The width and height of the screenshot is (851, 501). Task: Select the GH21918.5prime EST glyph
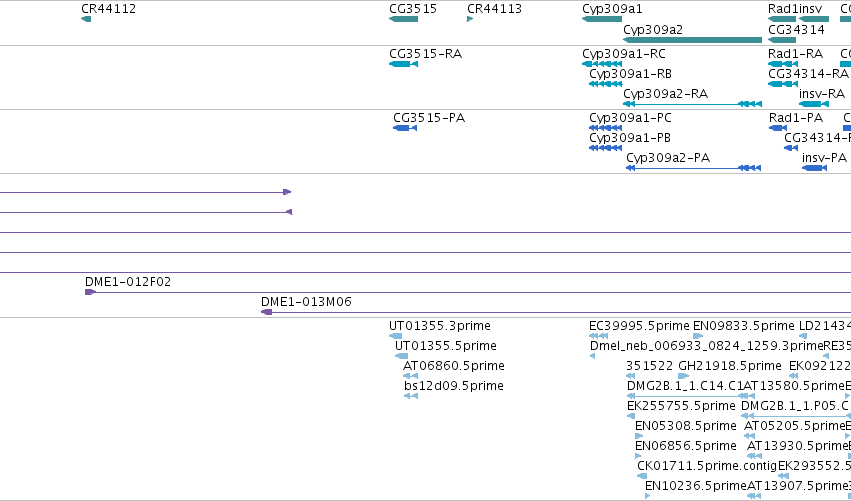pyautogui.click(x=684, y=376)
